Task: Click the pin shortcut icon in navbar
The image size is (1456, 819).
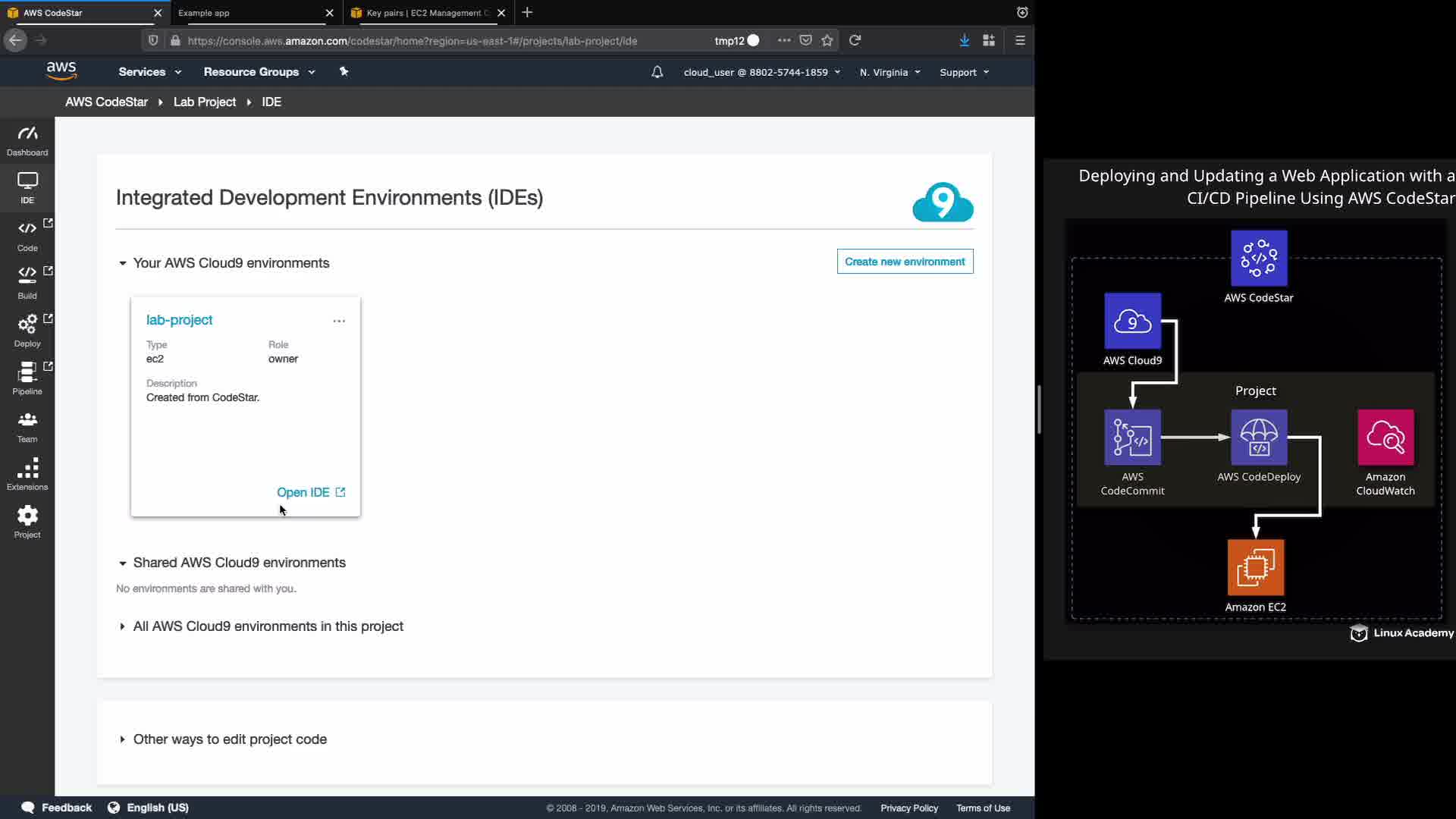Action: tap(344, 71)
